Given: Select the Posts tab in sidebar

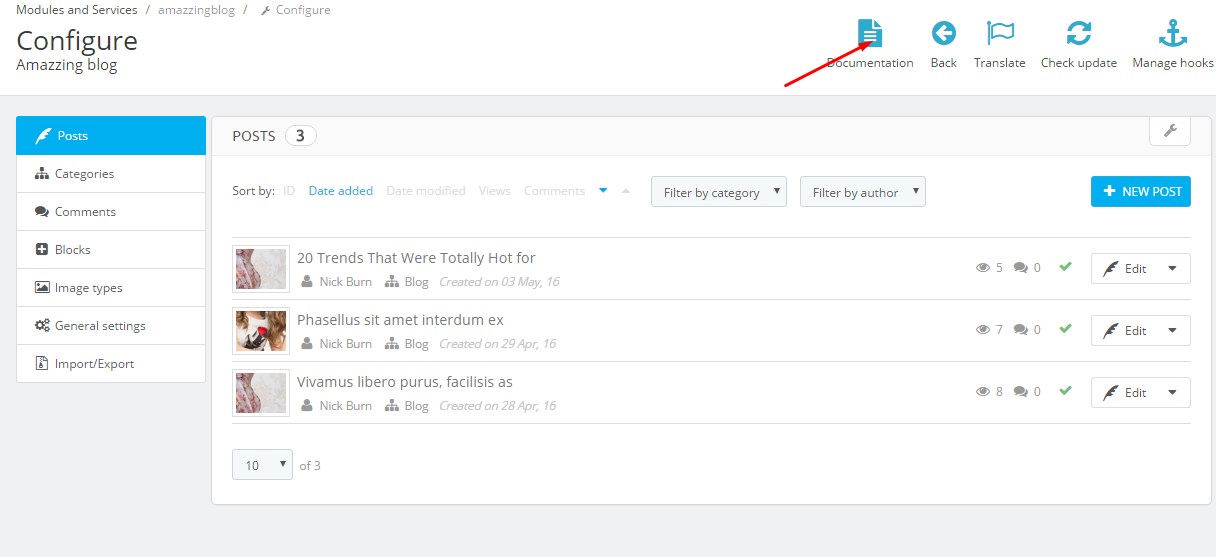Looking at the screenshot, I should click(111, 135).
